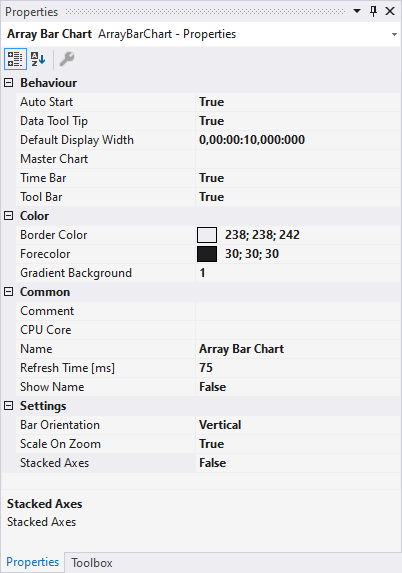Click the Forecolor black swatch
Image resolution: width=402 pixels, height=573 pixels.
pos(207,254)
